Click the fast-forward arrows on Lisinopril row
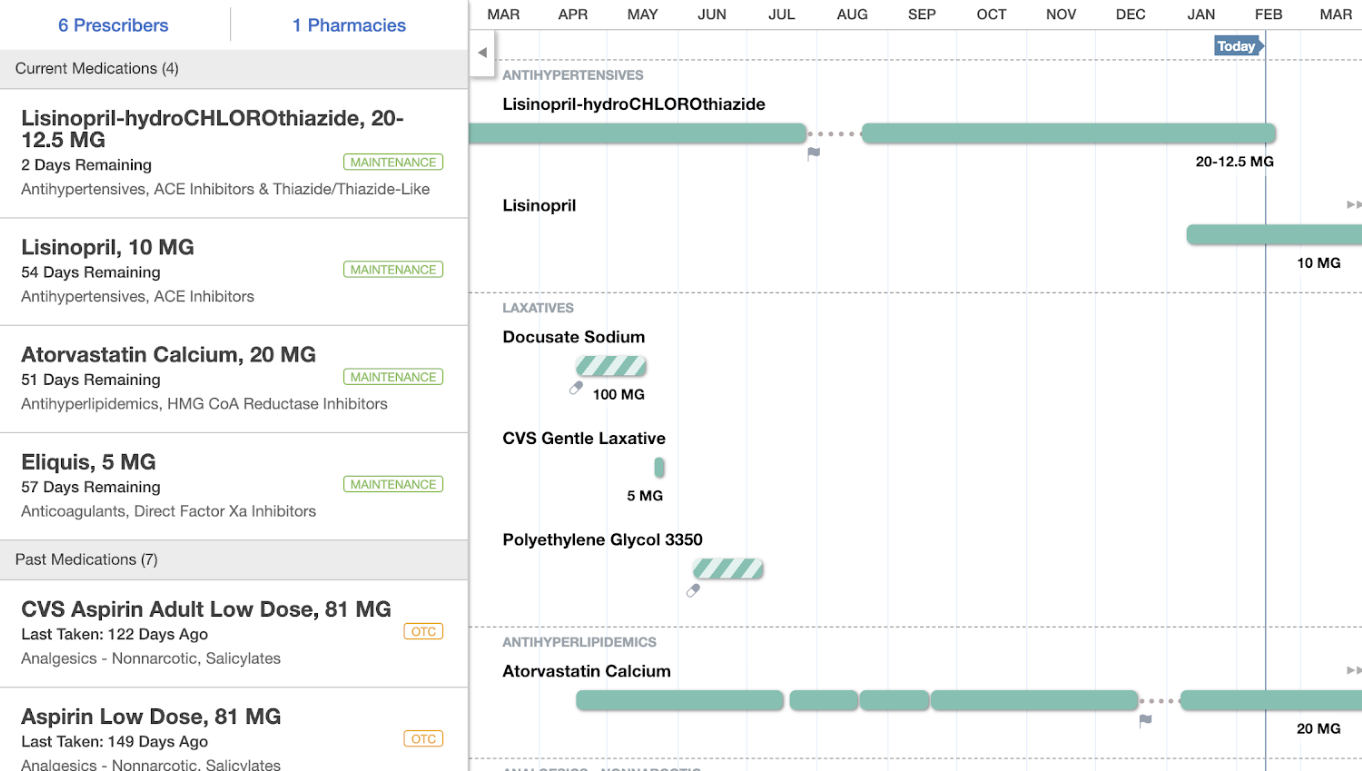Viewport: 1362px width, 771px height. (x=1354, y=205)
